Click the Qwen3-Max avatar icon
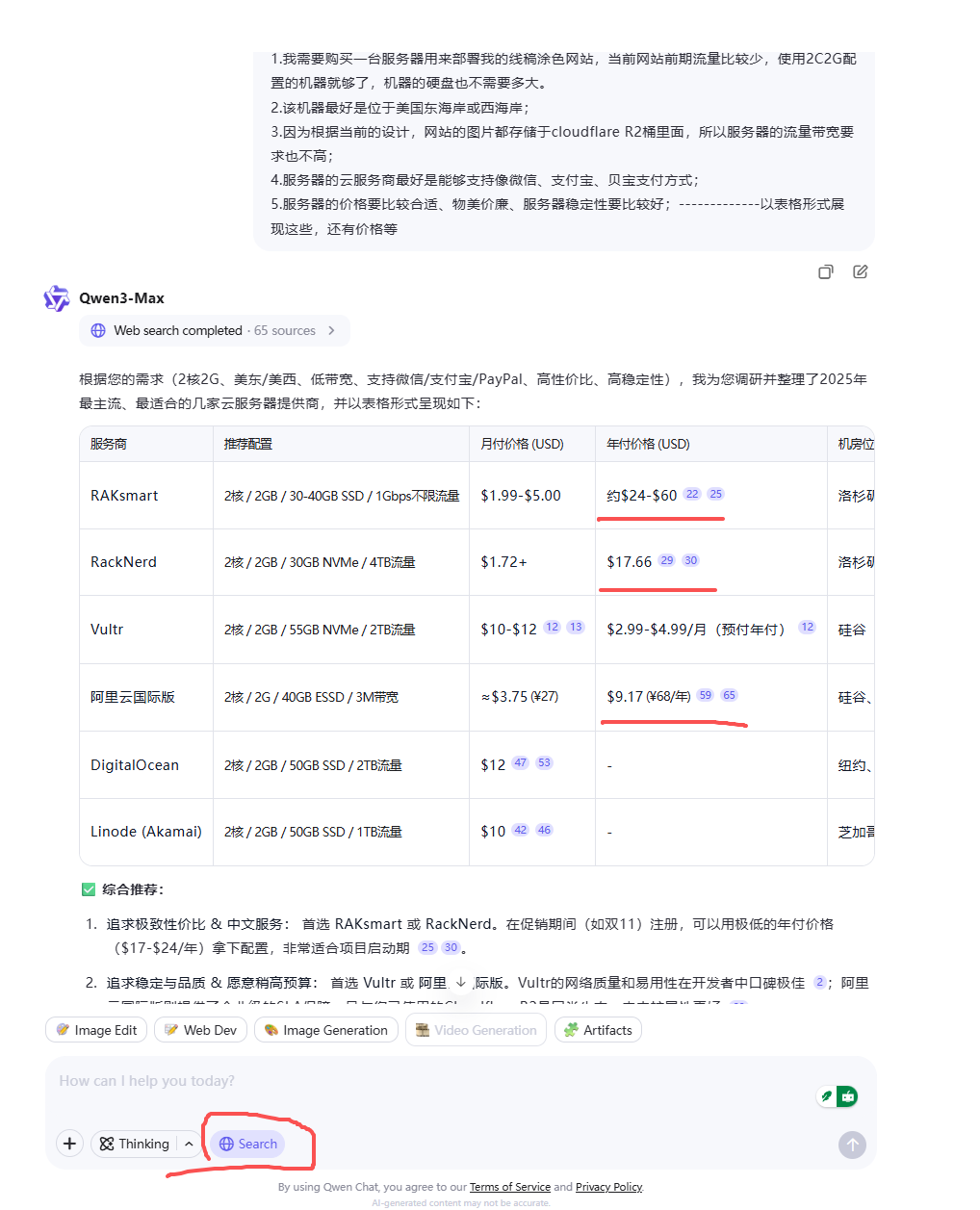 tap(57, 298)
